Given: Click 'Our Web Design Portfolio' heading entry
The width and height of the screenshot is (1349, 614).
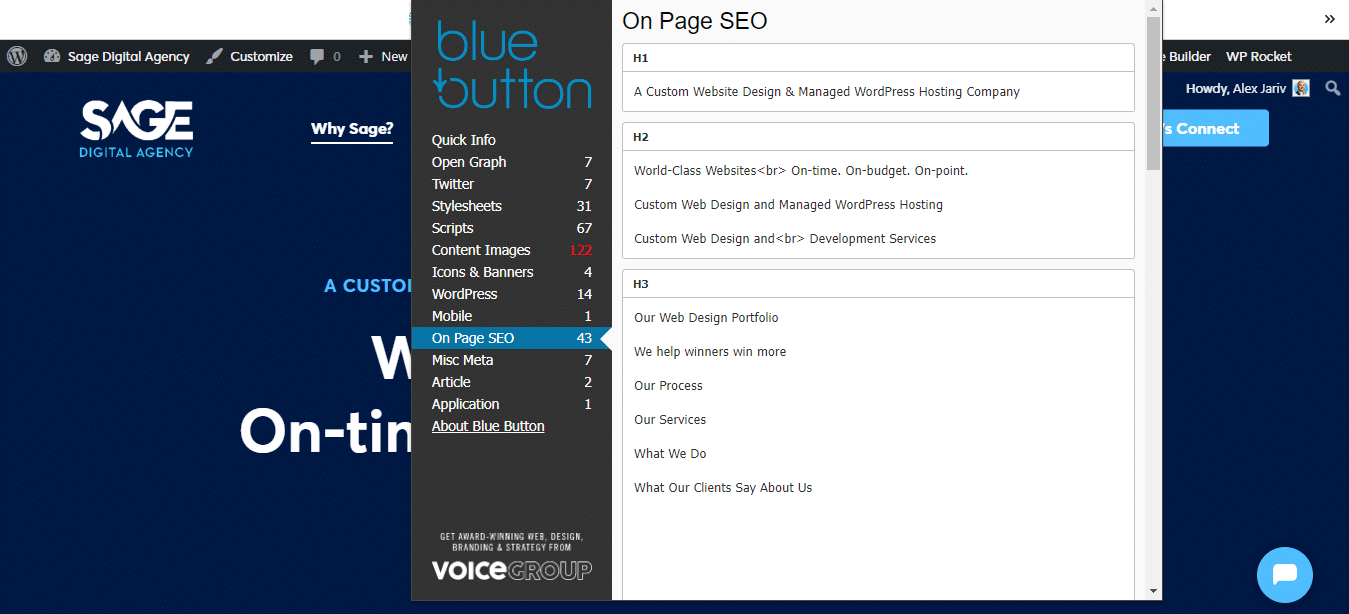Looking at the screenshot, I should click(706, 318).
